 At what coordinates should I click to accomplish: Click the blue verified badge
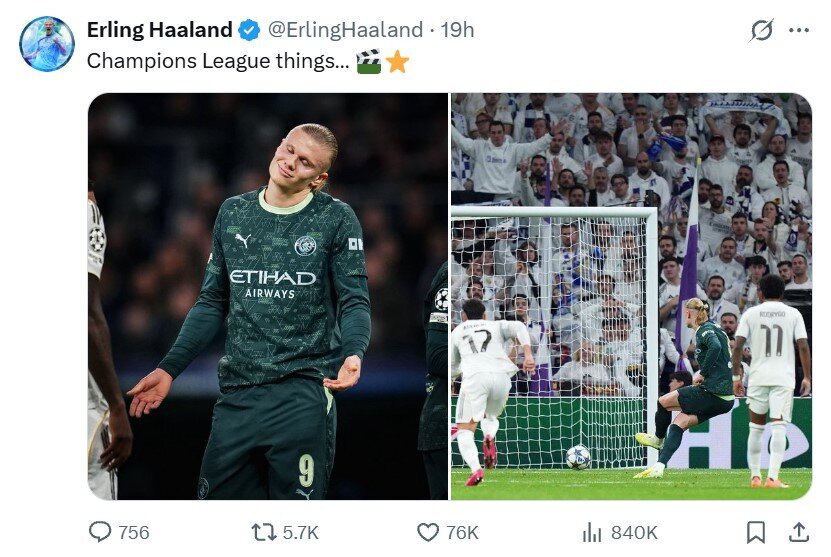pyautogui.click(x=249, y=30)
